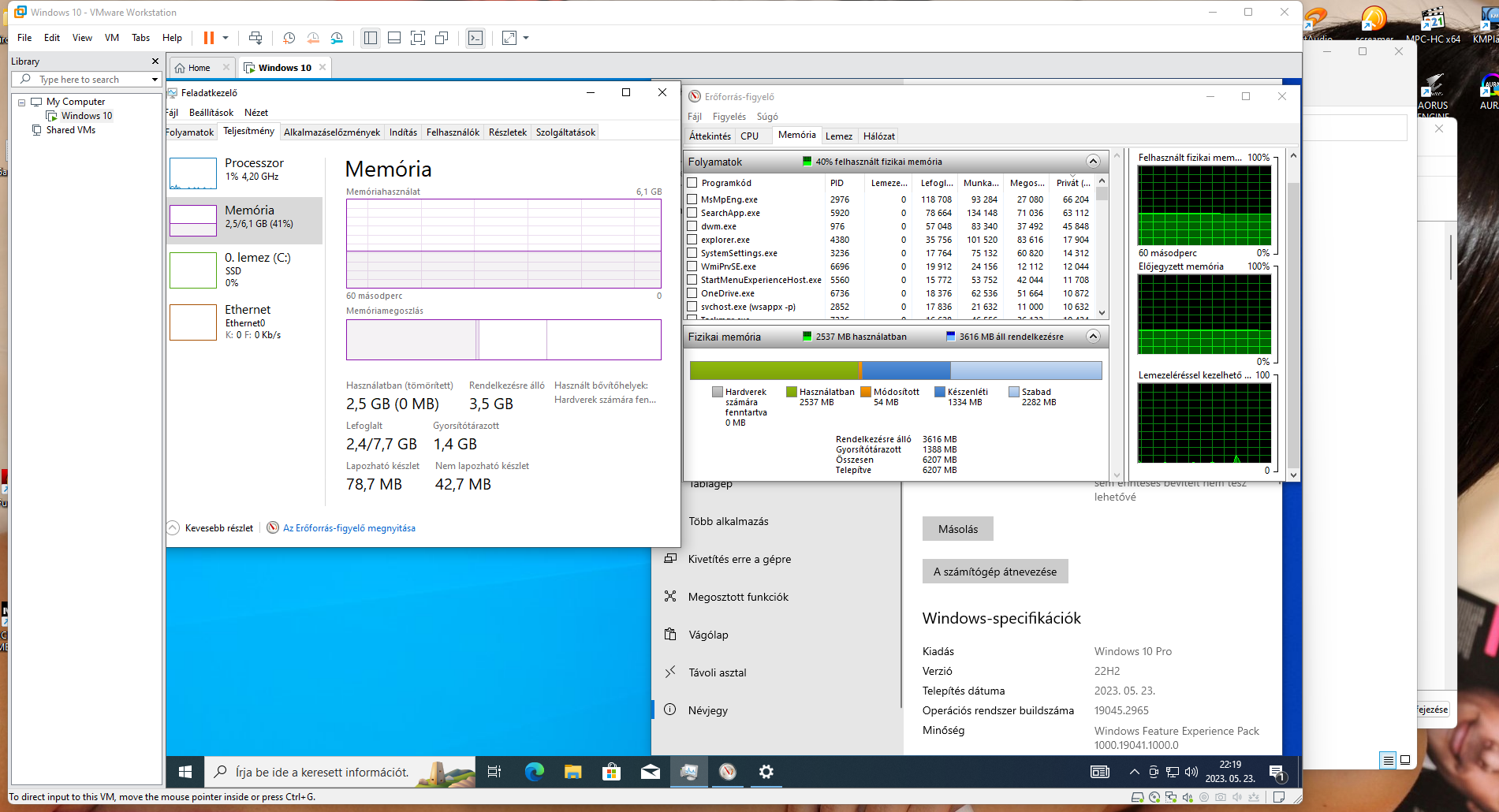Collapse the Folyamatok section chevron
The height and width of the screenshot is (812, 1499).
pos(1093,162)
